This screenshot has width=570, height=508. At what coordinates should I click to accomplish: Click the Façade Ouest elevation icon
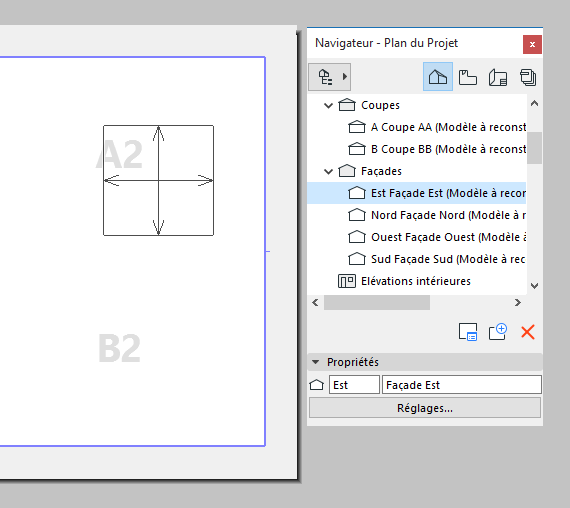(357, 237)
